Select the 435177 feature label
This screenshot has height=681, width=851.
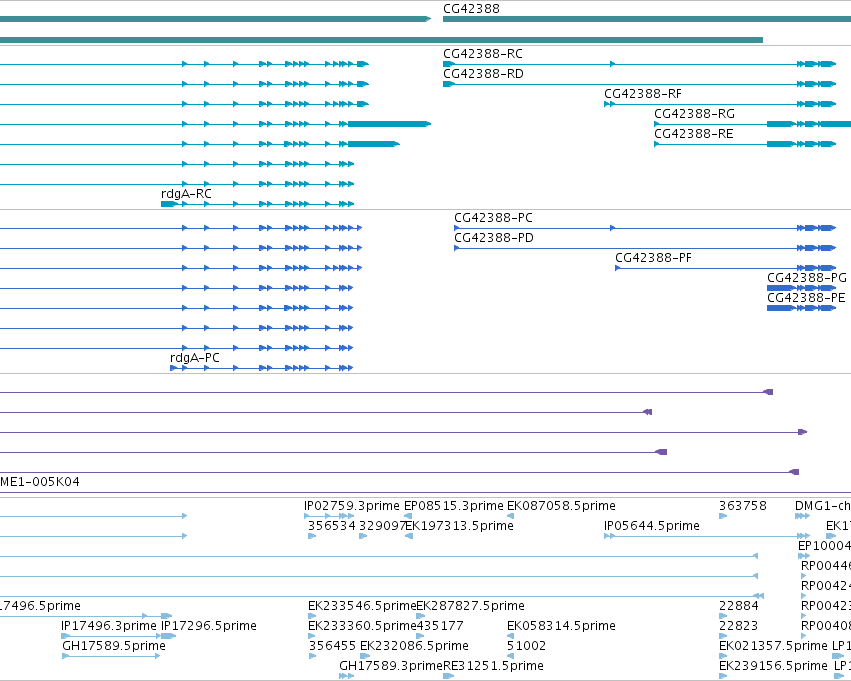pyautogui.click(x=440, y=626)
